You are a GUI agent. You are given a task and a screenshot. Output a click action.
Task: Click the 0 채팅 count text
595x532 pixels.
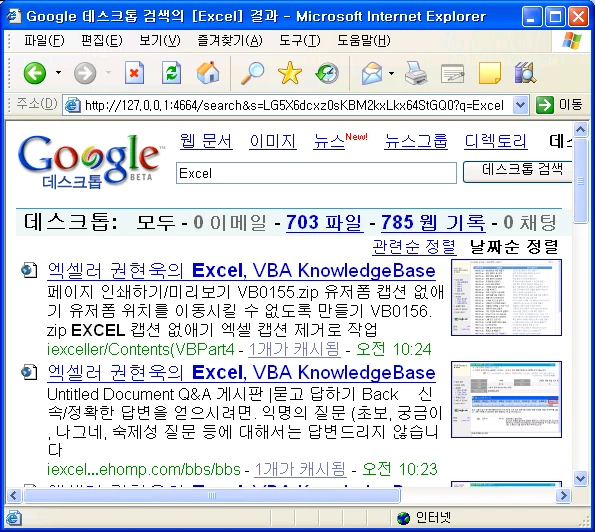[x=530, y=222]
